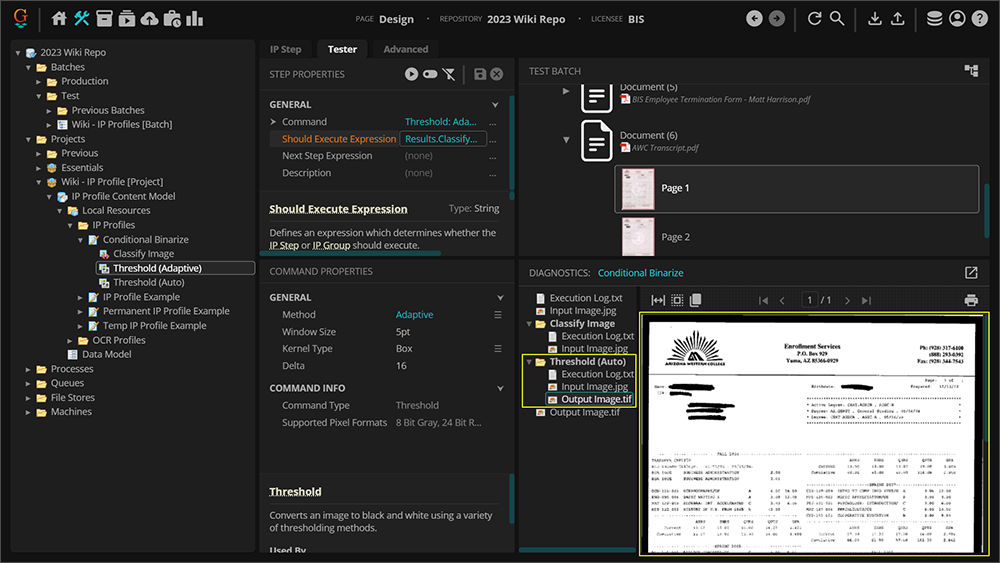Viewport: 1000px width, 563px height.
Task: Switch to the IP Step tab
Action: [x=285, y=49]
